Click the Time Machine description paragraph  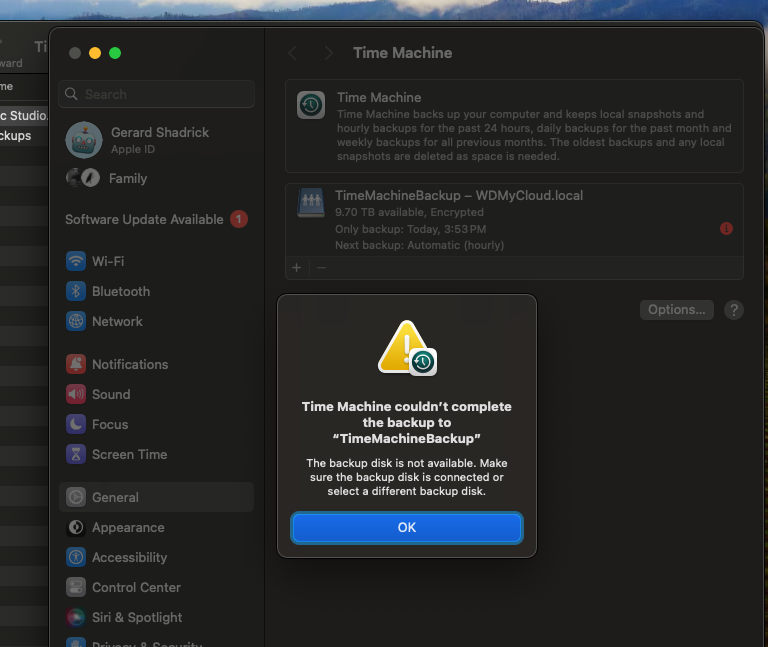534,135
